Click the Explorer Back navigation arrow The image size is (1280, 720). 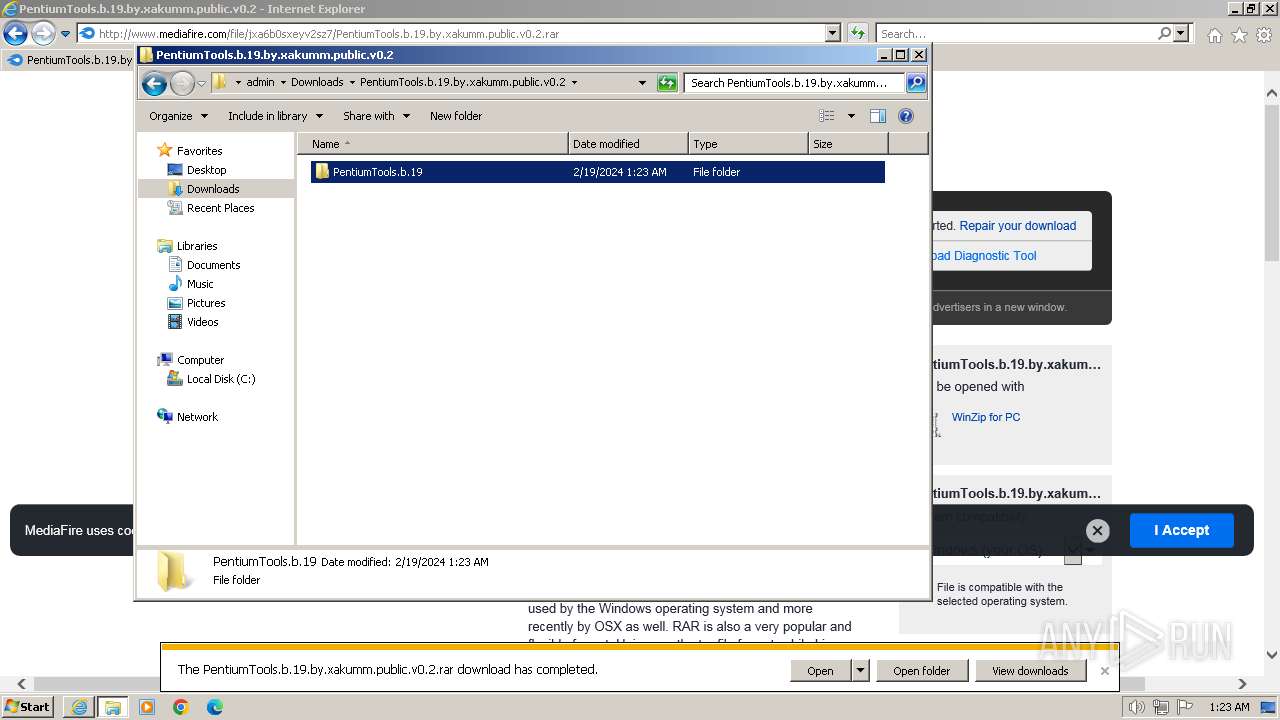point(154,83)
